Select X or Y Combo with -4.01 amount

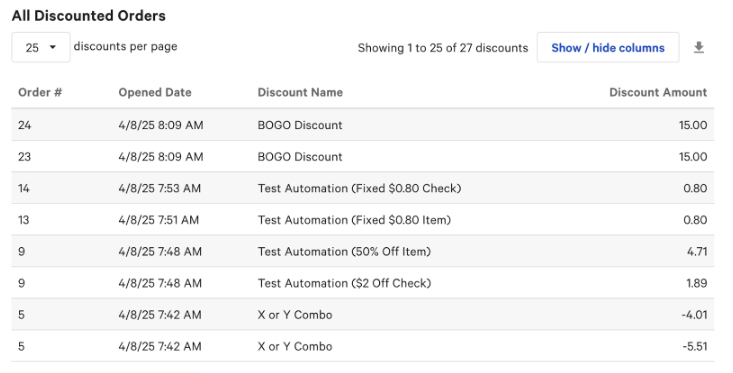tap(295, 315)
